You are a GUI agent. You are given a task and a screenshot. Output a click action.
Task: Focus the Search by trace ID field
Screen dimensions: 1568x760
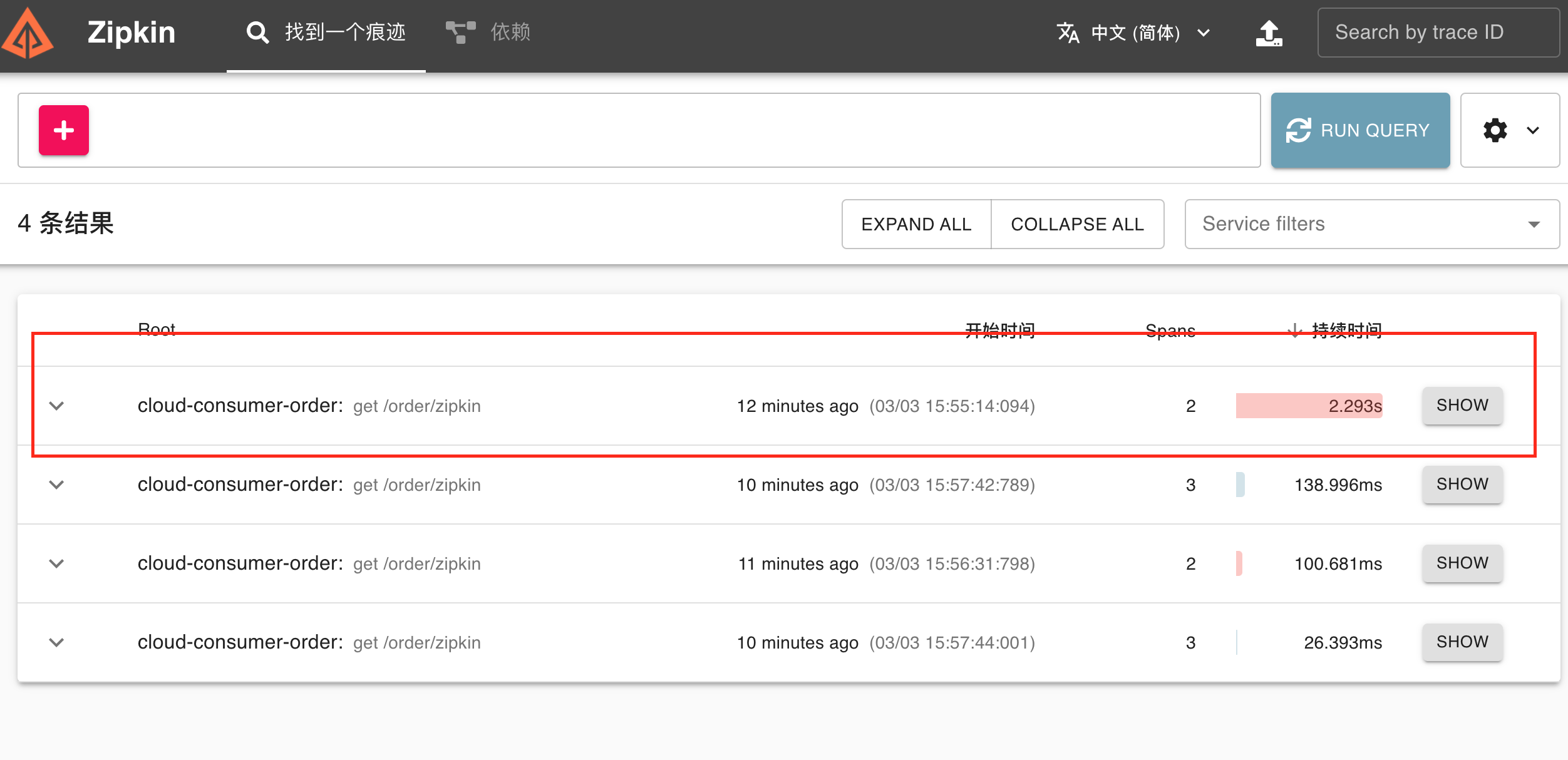coord(1438,33)
